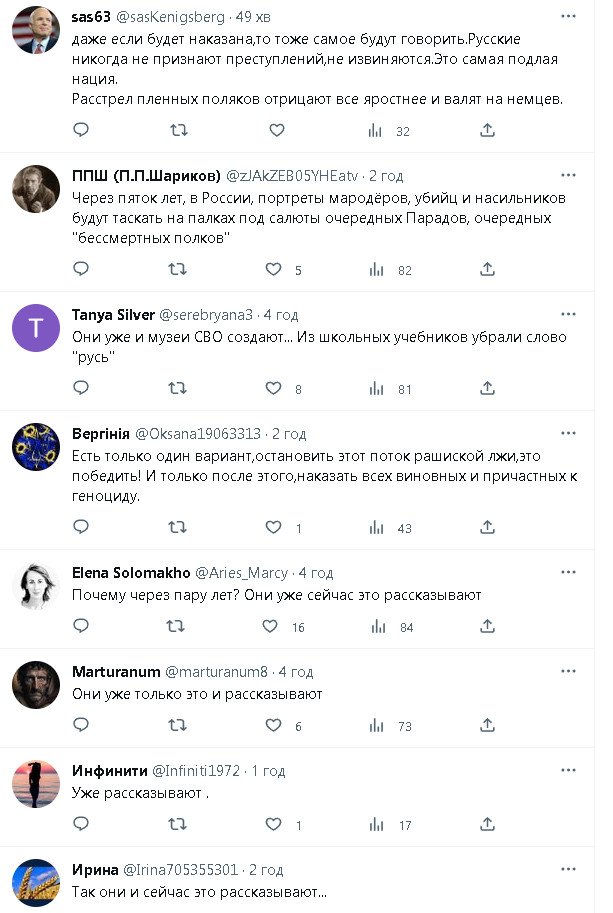This screenshot has height=913, width=613.
Task: Like Tanya Silver's tweet
Action: 273,388
